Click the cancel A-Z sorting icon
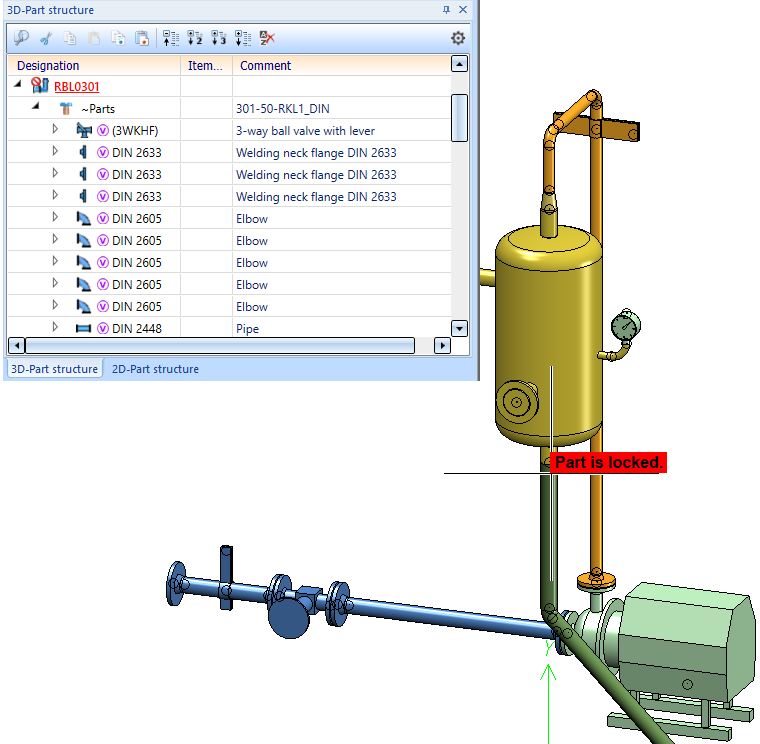 coord(267,38)
